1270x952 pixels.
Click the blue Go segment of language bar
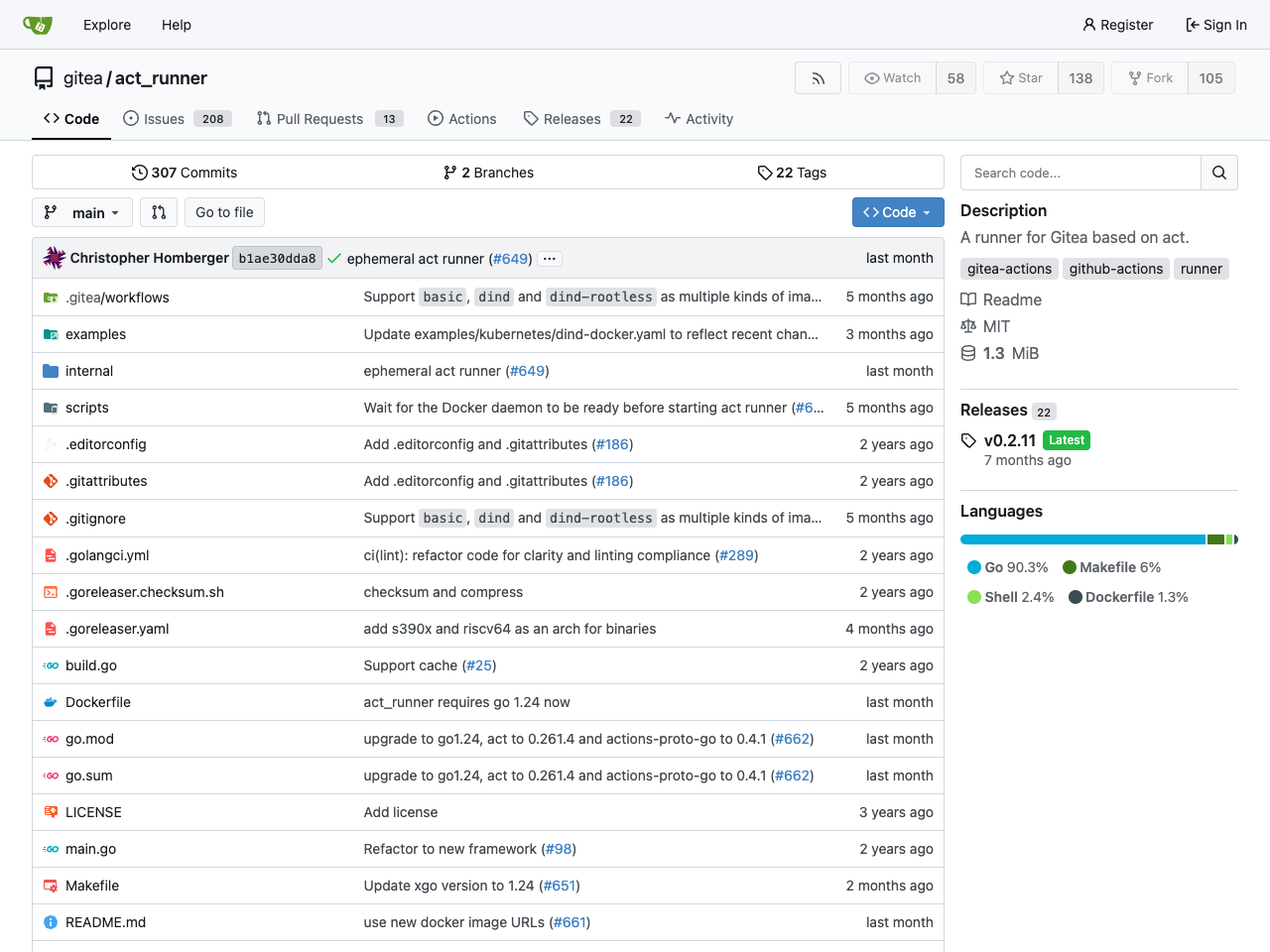click(1083, 539)
